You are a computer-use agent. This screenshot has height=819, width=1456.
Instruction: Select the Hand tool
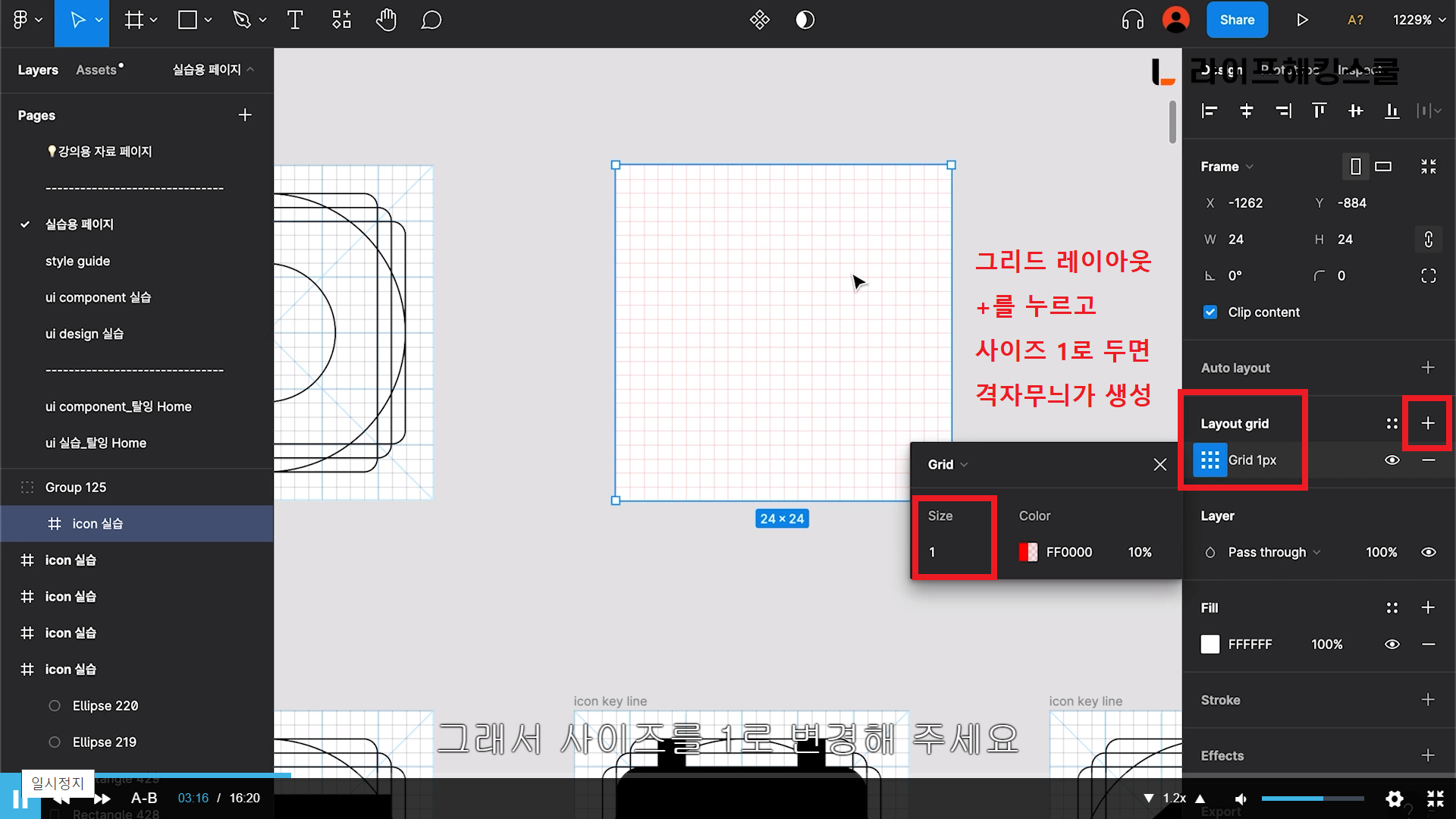[386, 20]
